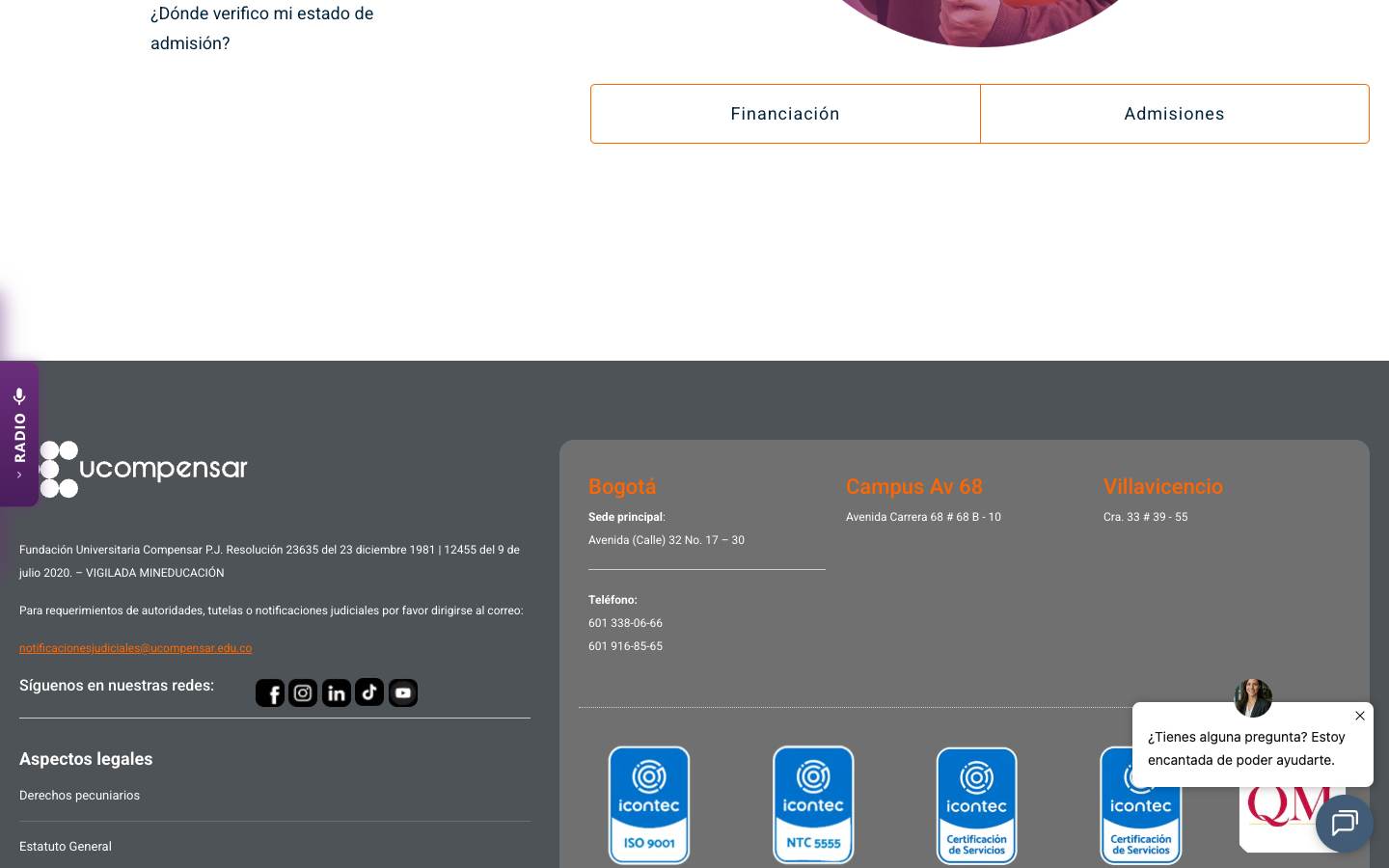This screenshot has width=1389, height=868.
Task: Click the 'Síguenos en nuestras redes' label
Action: click(x=117, y=686)
